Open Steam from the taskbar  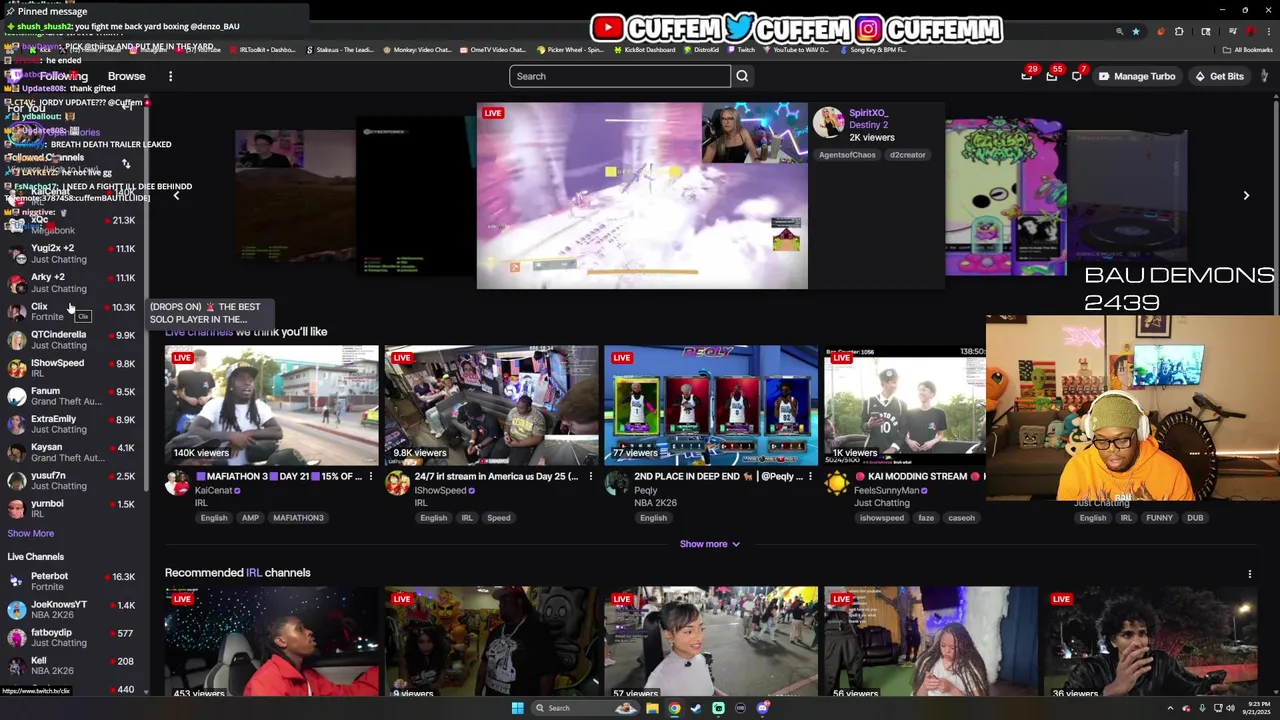[696, 708]
